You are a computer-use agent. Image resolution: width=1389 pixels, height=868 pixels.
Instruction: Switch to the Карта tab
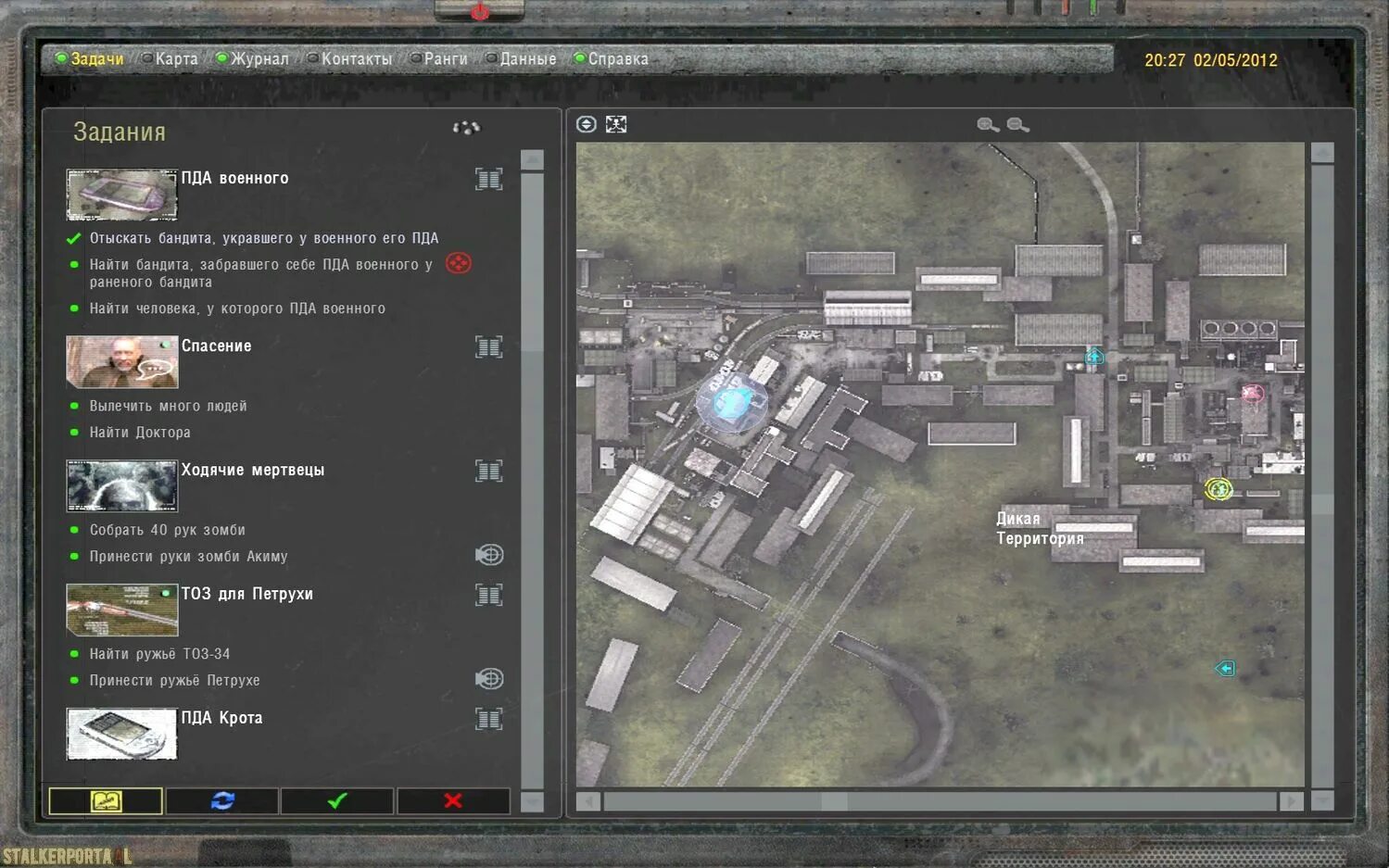tap(170, 59)
